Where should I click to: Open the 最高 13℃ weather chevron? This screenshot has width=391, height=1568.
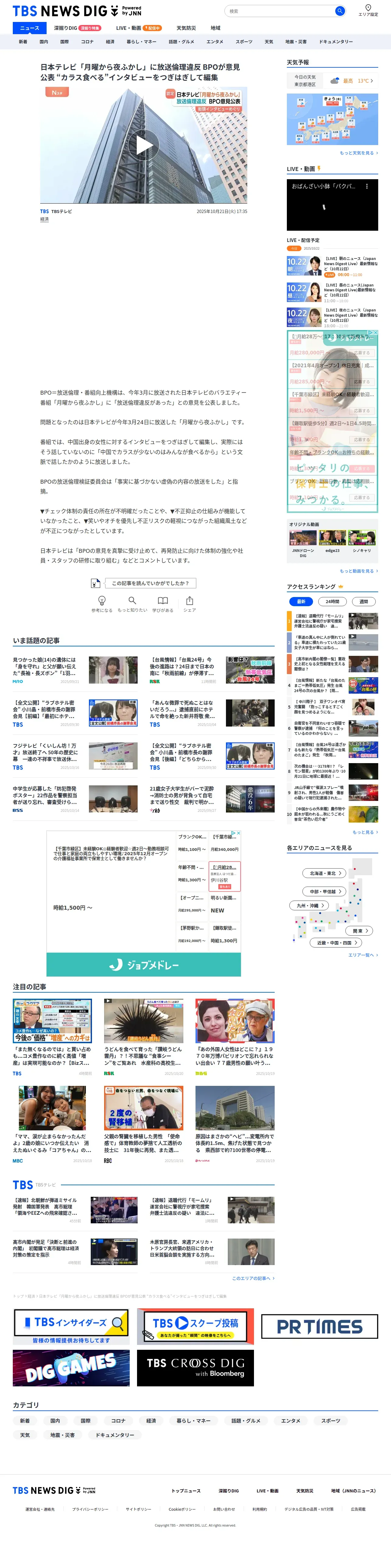372,80
